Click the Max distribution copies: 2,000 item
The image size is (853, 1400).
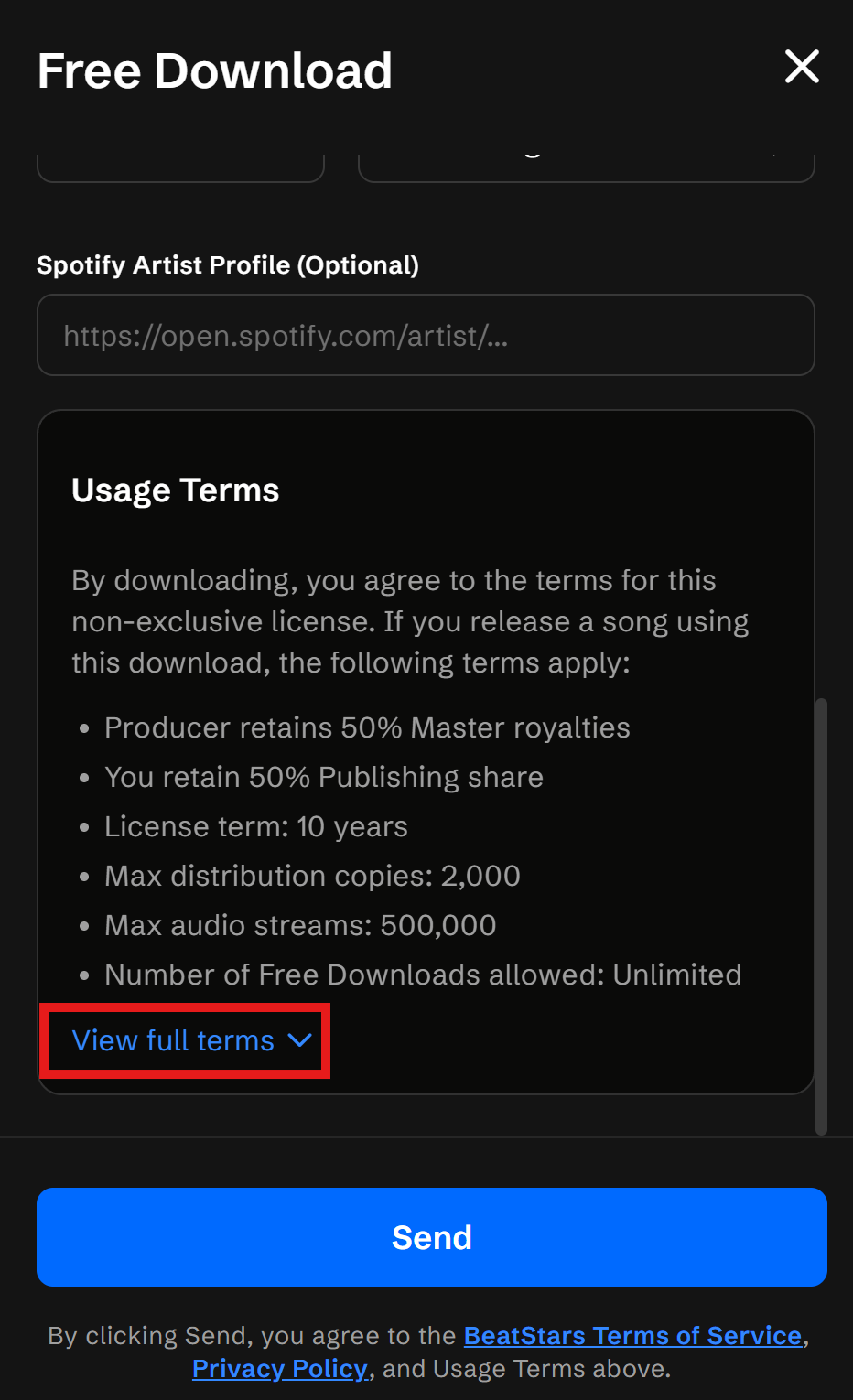(x=312, y=876)
